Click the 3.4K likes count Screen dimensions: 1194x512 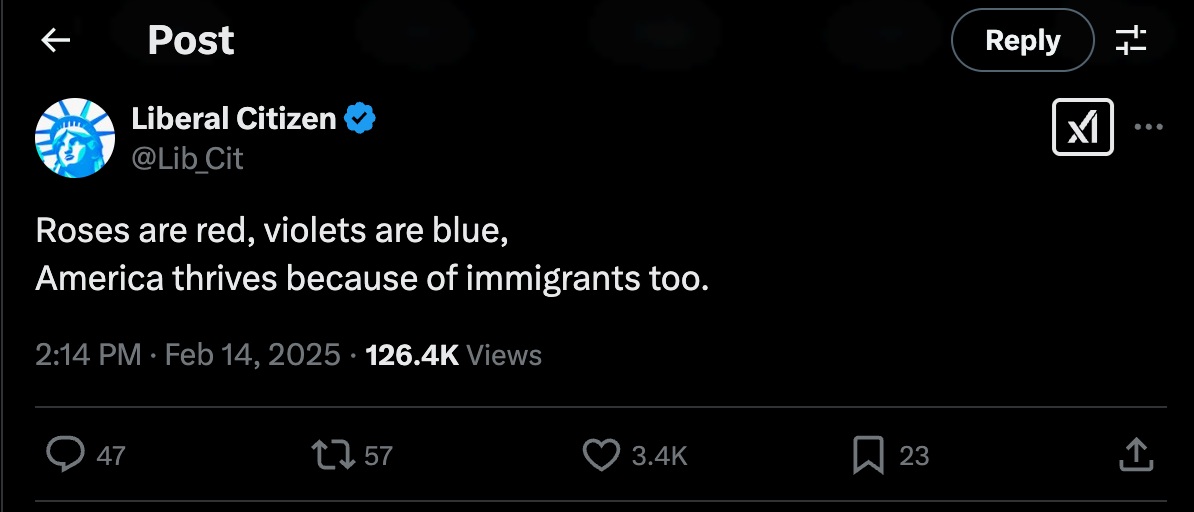pos(660,456)
